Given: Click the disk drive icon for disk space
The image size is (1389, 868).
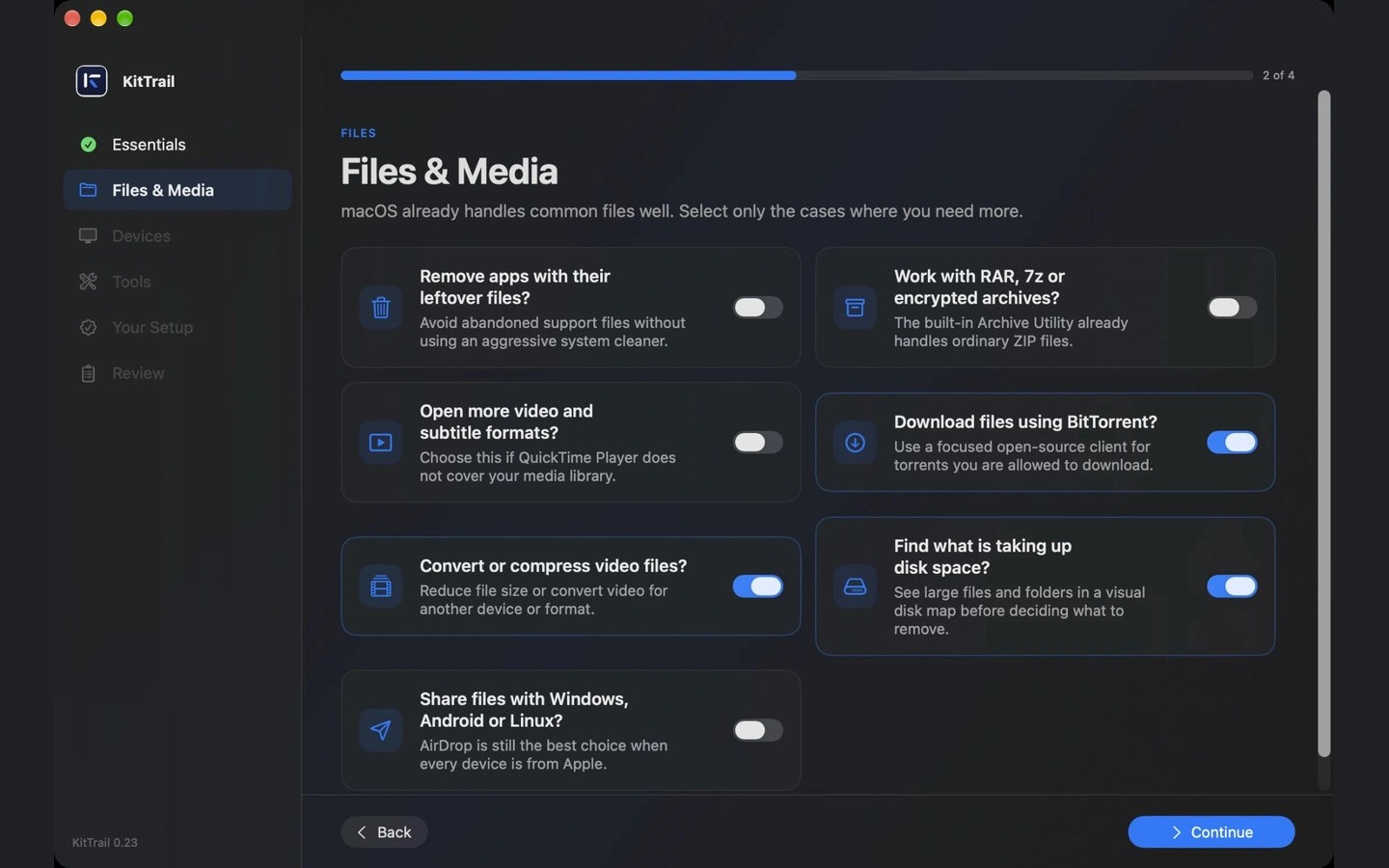Looking at the screenshot, I should 855,586.
